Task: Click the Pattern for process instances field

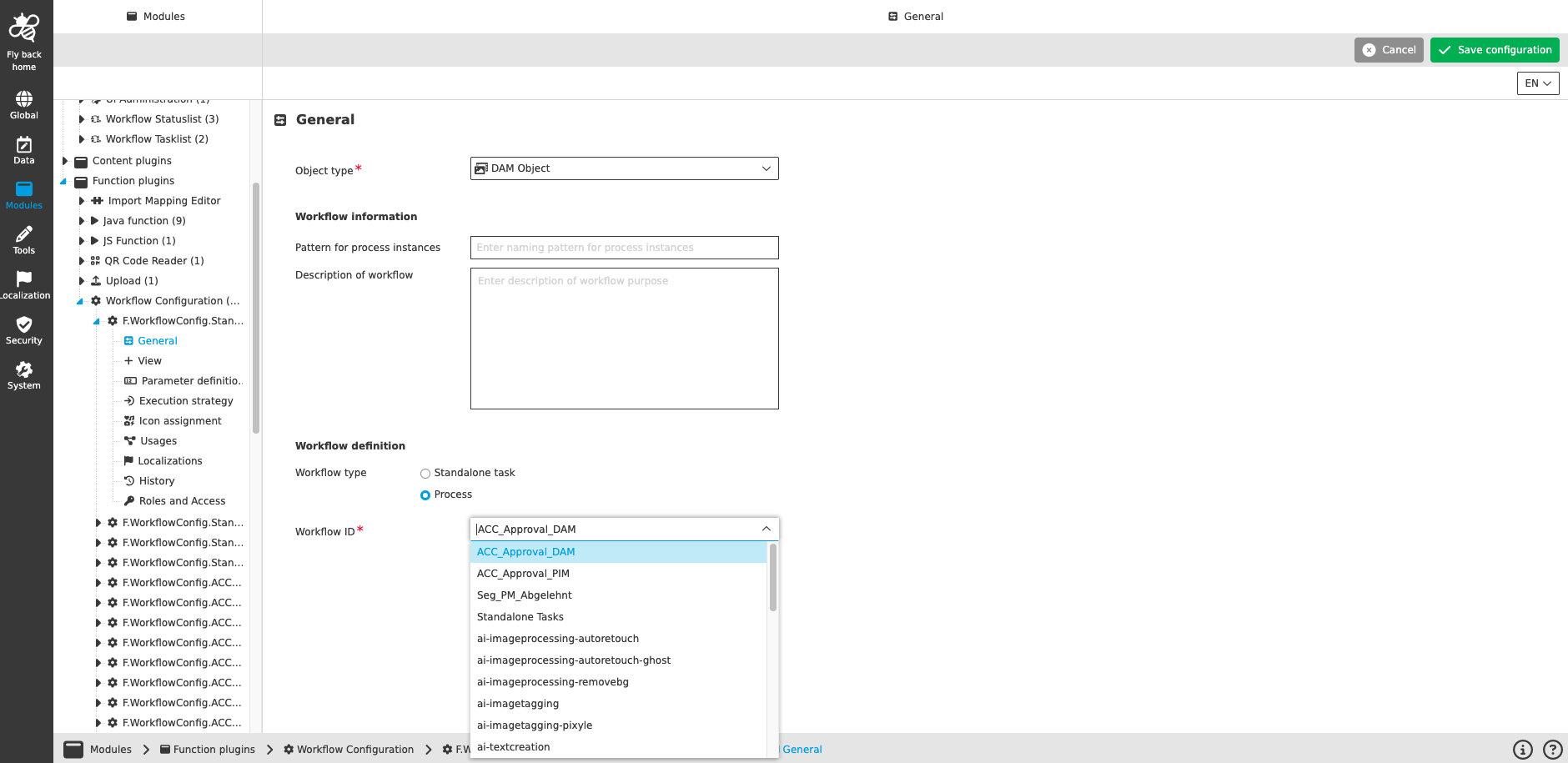Action: (625, 248)
